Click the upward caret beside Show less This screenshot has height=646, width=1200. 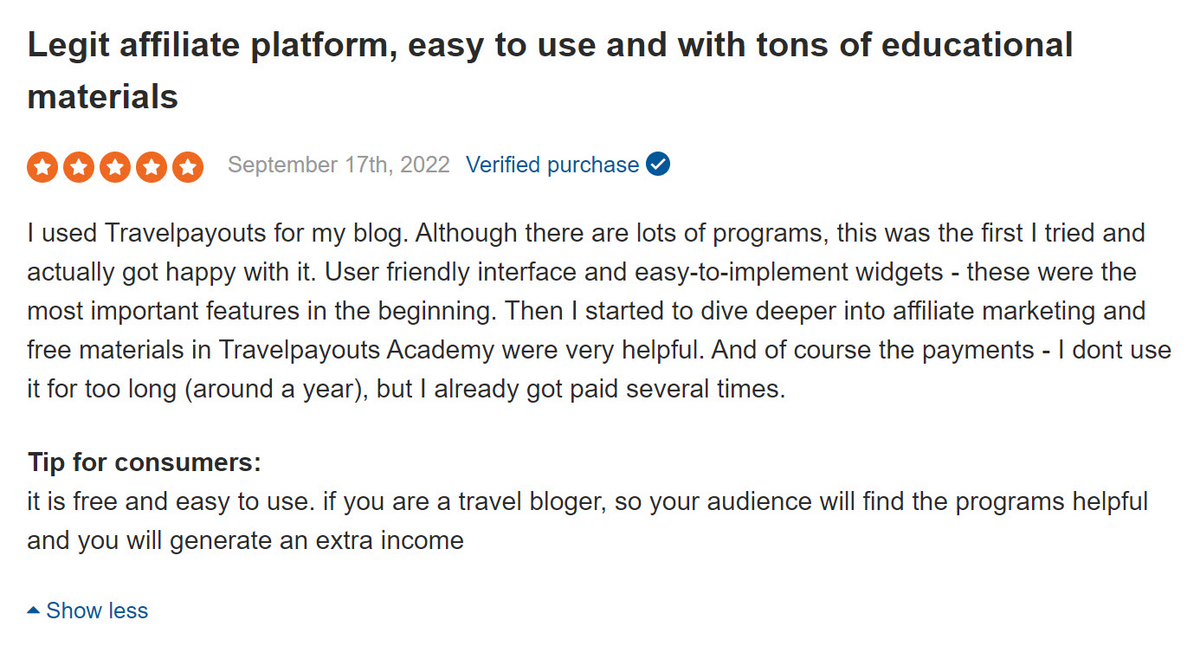[34, 610]
